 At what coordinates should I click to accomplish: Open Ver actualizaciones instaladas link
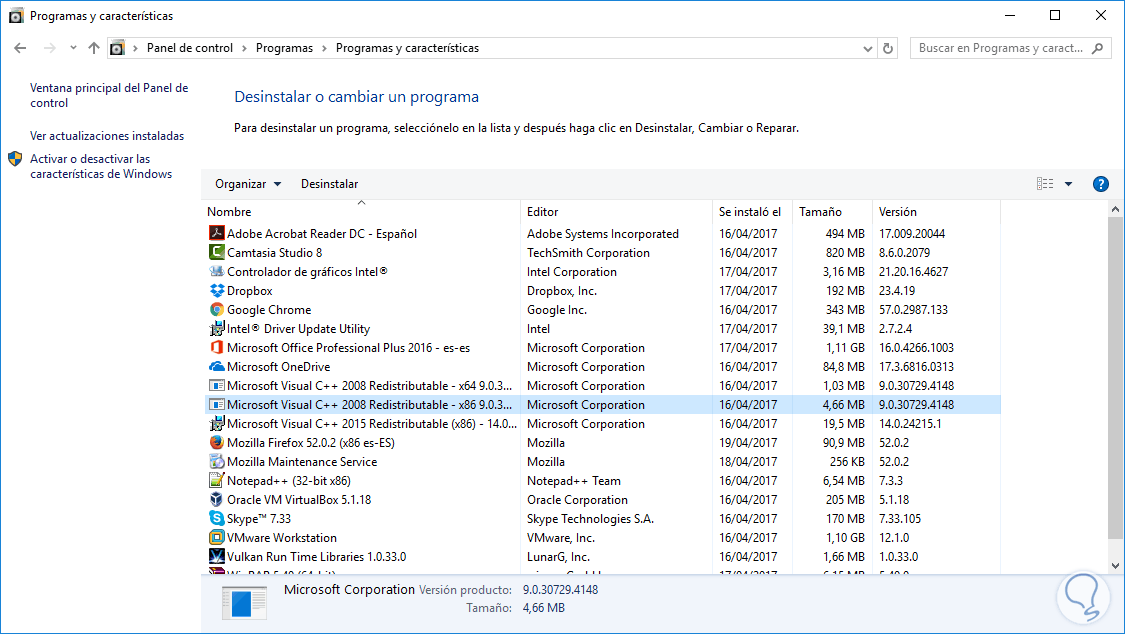107,136
